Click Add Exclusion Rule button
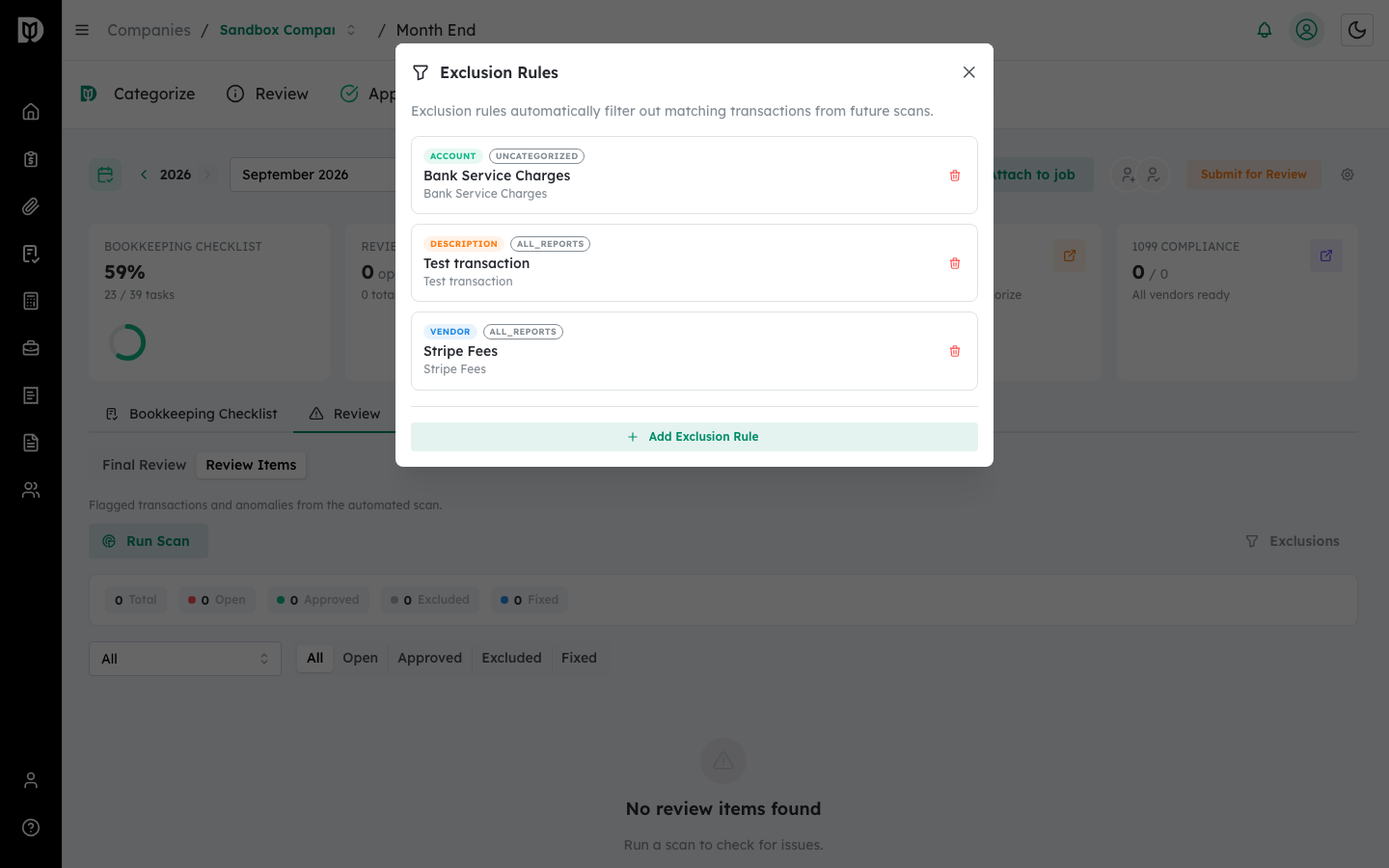Screen dimensions: 1389x868 click(694, 437)
